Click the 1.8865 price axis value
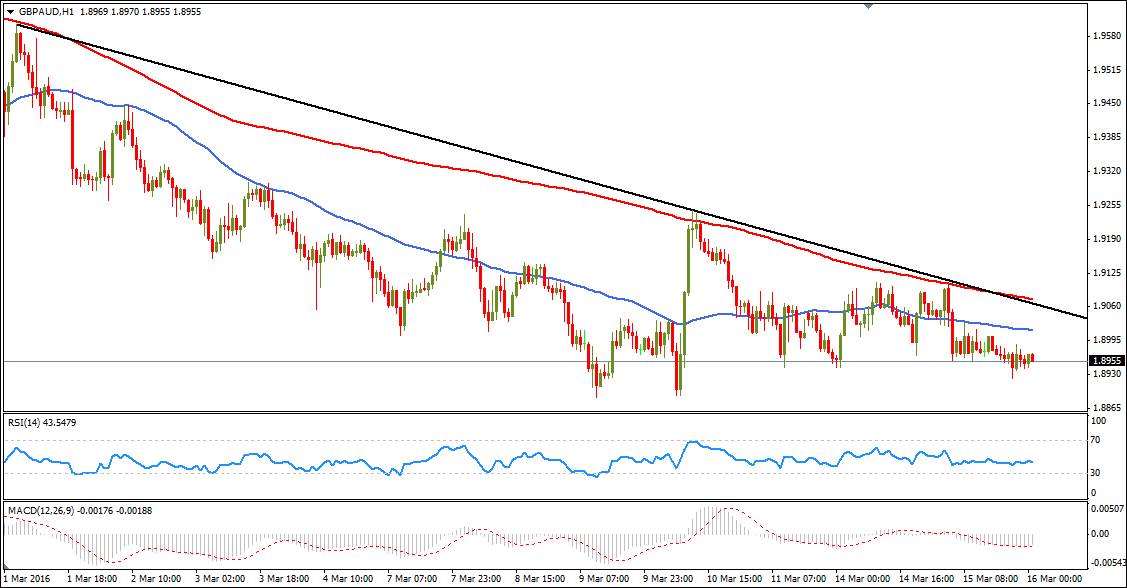The height and width of the screenshot is (588, 1127). coord(1107,408)
